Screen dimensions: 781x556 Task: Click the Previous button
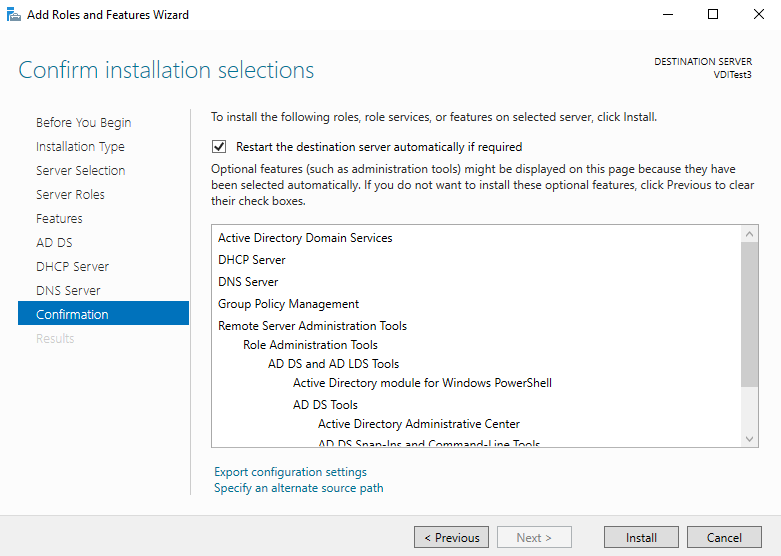point(451,537)
